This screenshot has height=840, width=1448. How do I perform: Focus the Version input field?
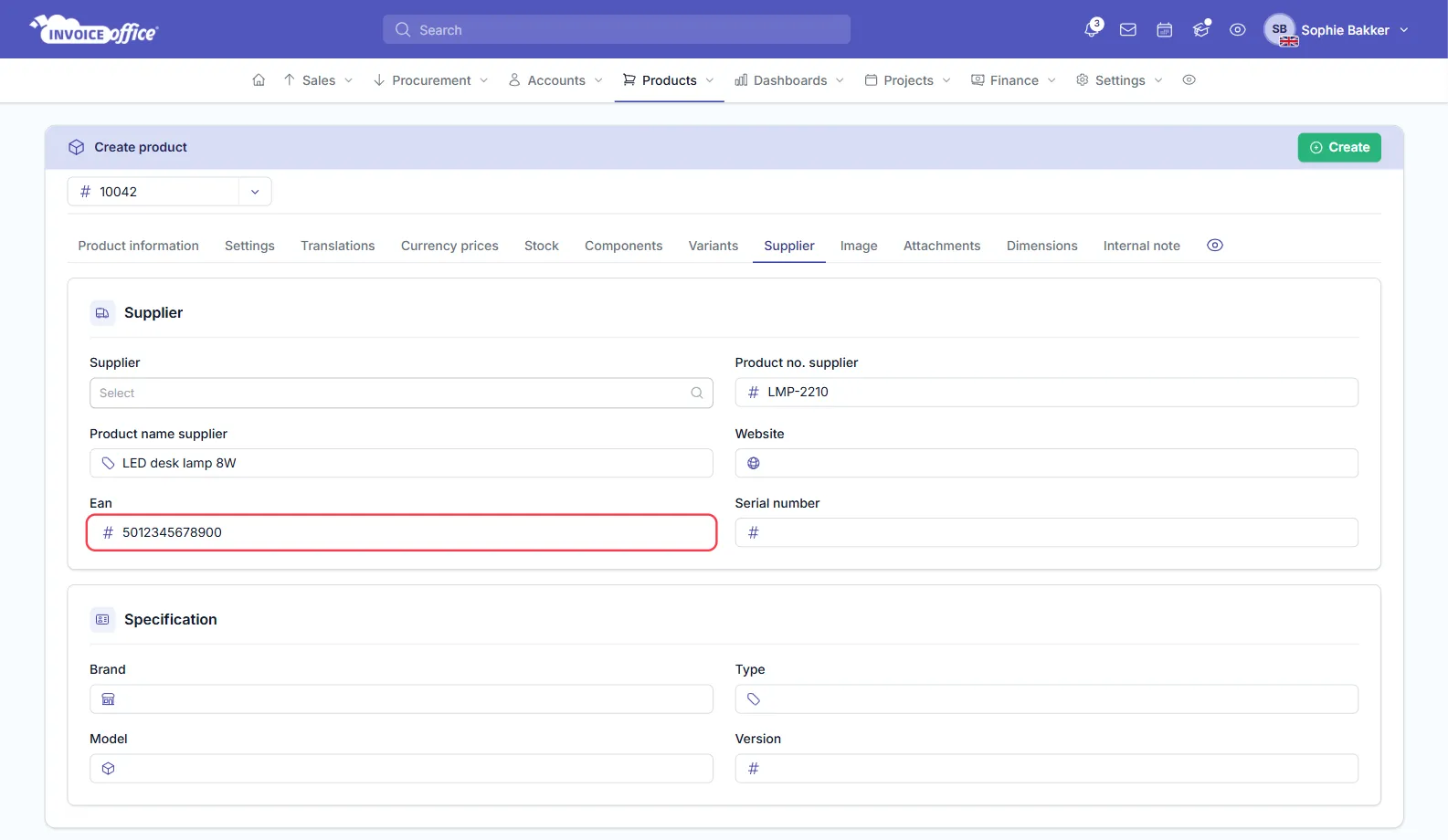(x=1046, y=769)
